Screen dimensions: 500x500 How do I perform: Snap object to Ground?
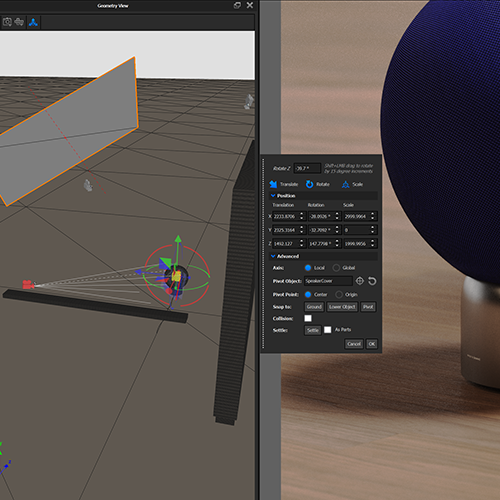coord(314,307)
